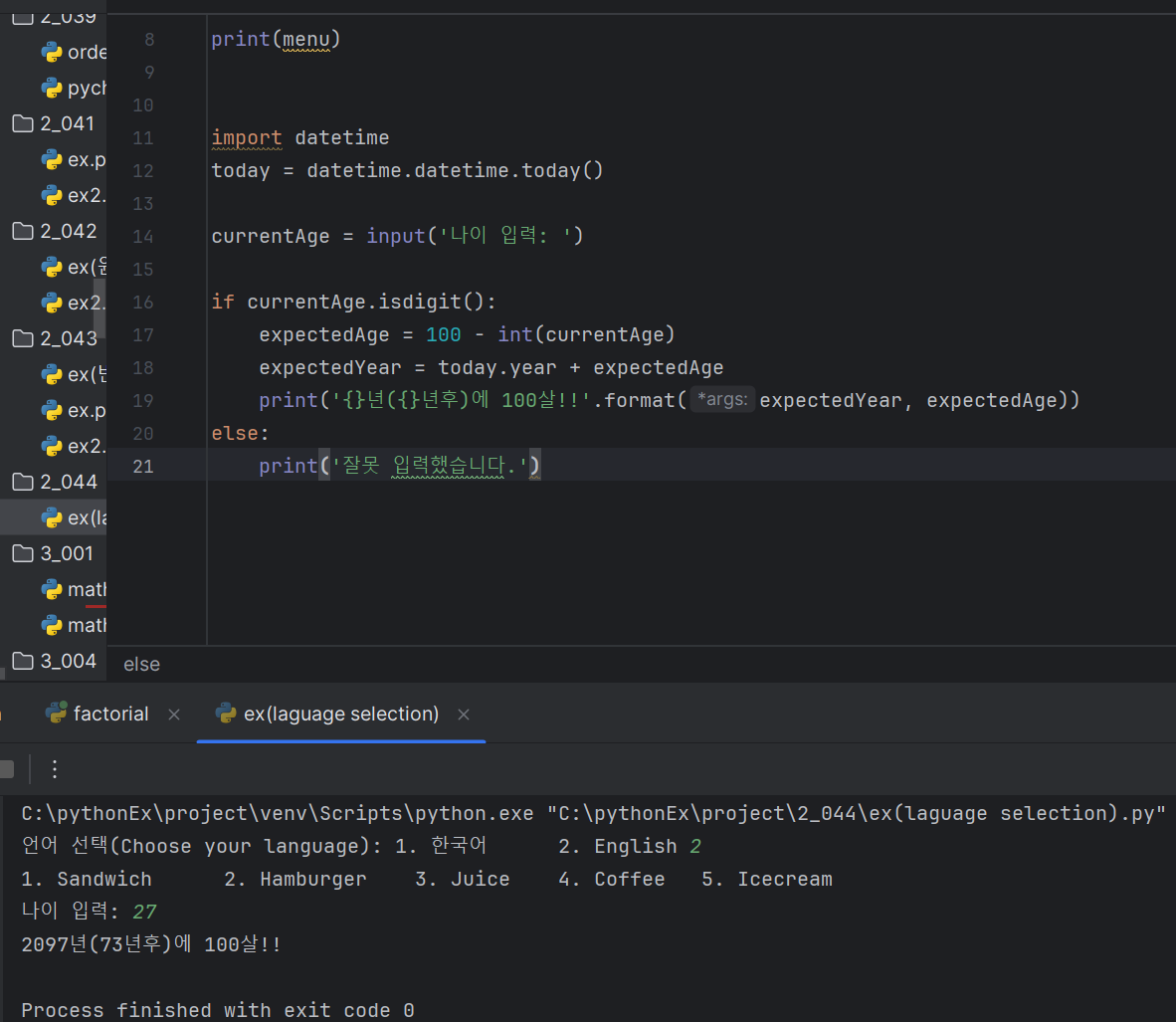
Task: Click the Stop button in run toolbar
Action: [6, 769]
